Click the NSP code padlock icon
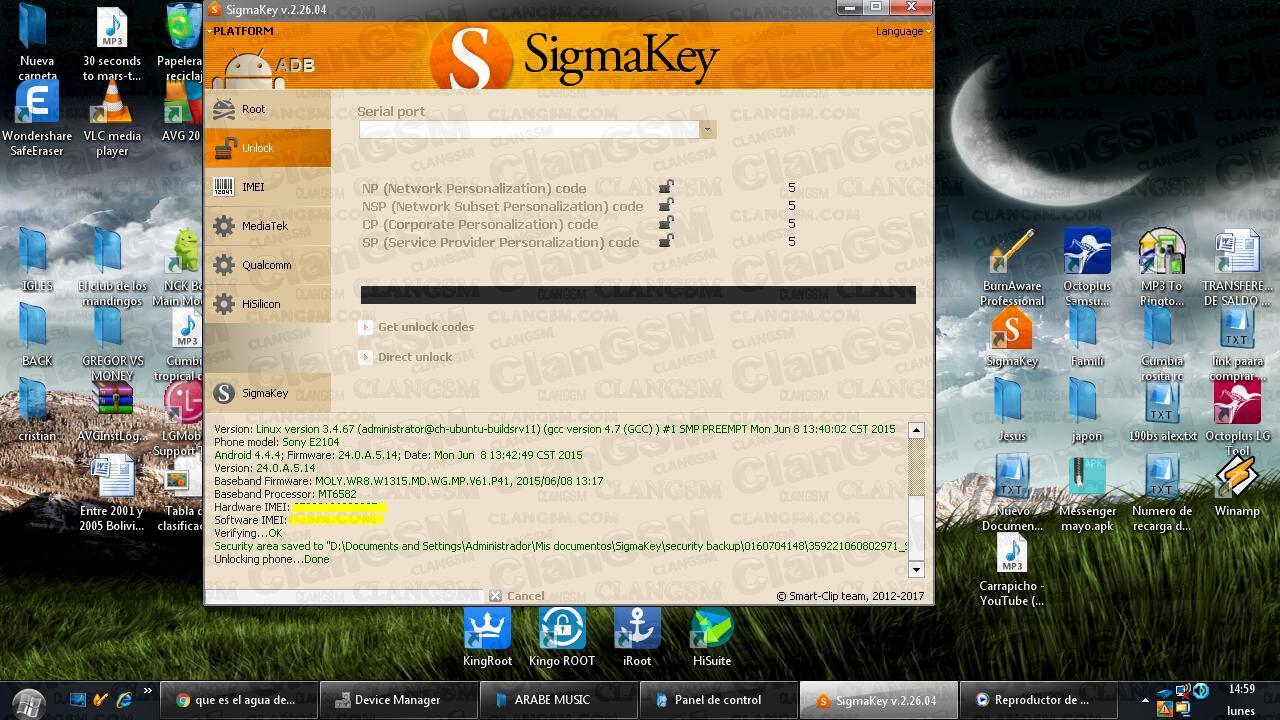The width and height of the screenshot is (1280, 720). tap(666, 205)
